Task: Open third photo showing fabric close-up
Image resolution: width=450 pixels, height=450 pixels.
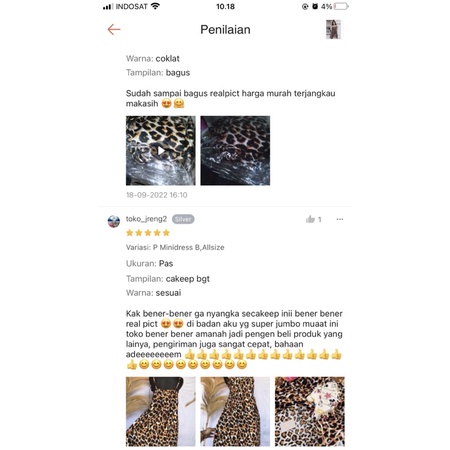Action: 310,411
